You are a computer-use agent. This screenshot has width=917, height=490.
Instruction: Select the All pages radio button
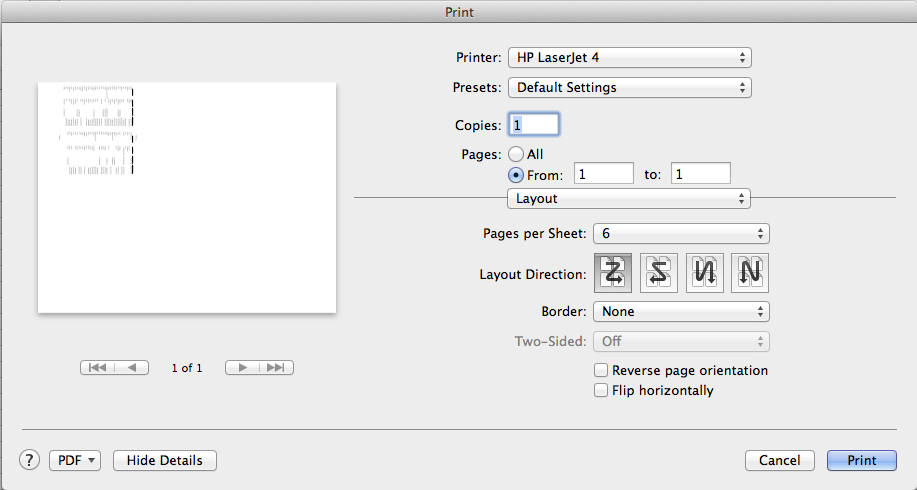tap(517, 154)
